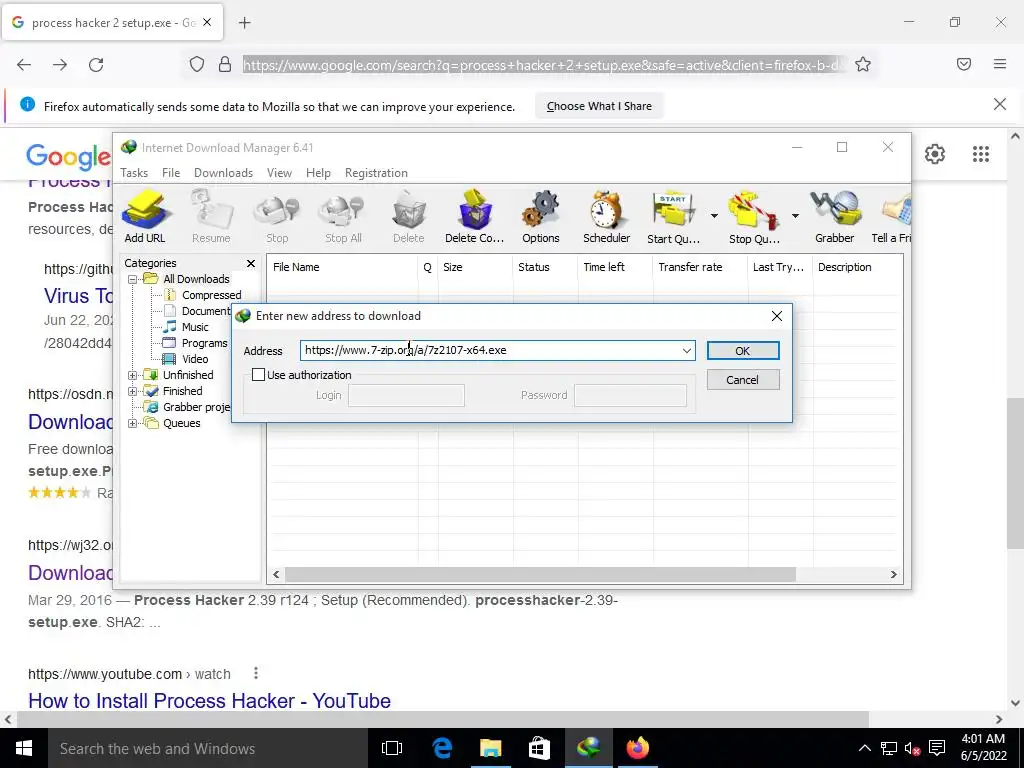Open the Address dropdown arrow
This screenshot has width=1024, height=768.
[x=686, y=351]
